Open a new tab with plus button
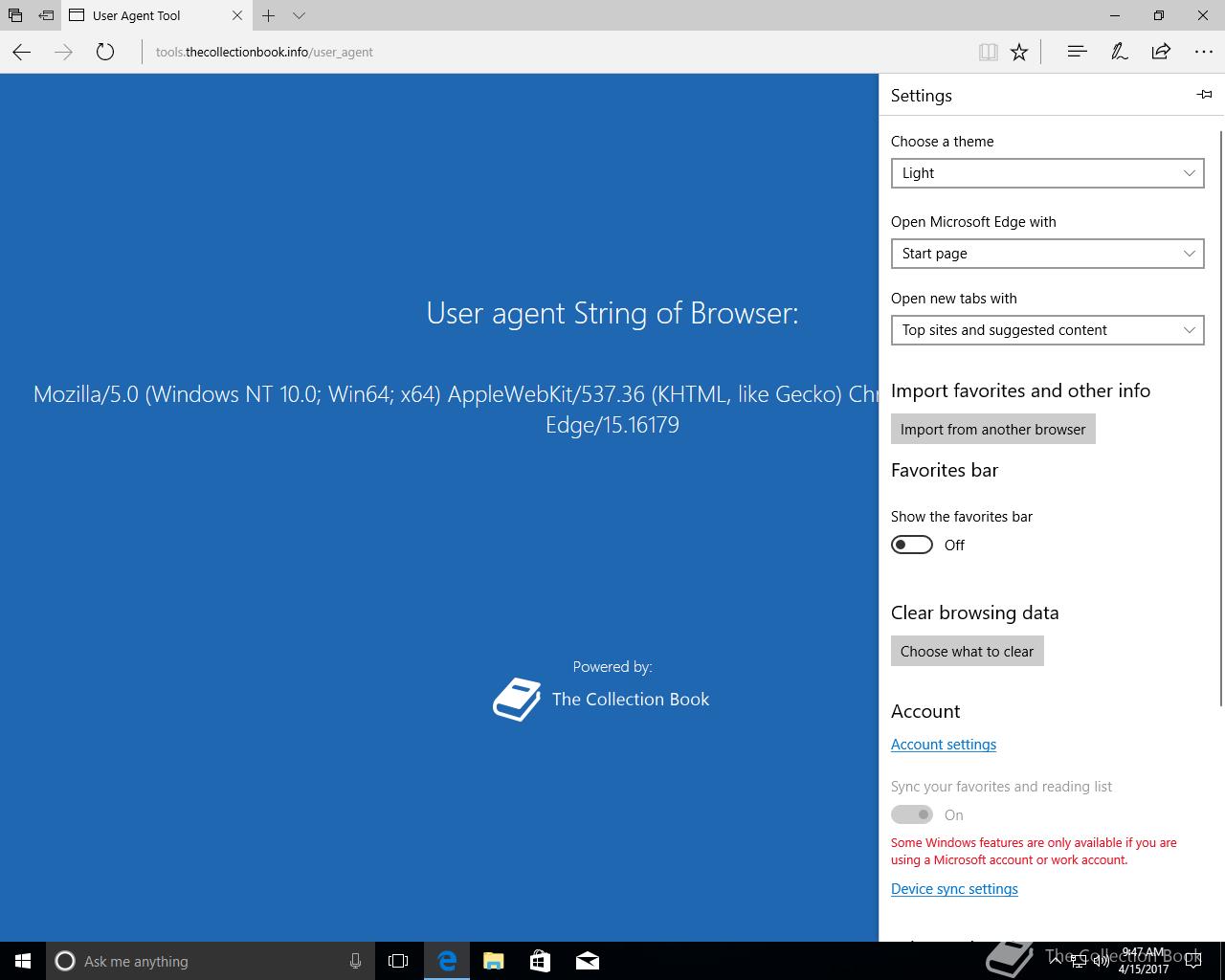The height and width of the screenshot is (980, 1225). [x=269, y=15]
